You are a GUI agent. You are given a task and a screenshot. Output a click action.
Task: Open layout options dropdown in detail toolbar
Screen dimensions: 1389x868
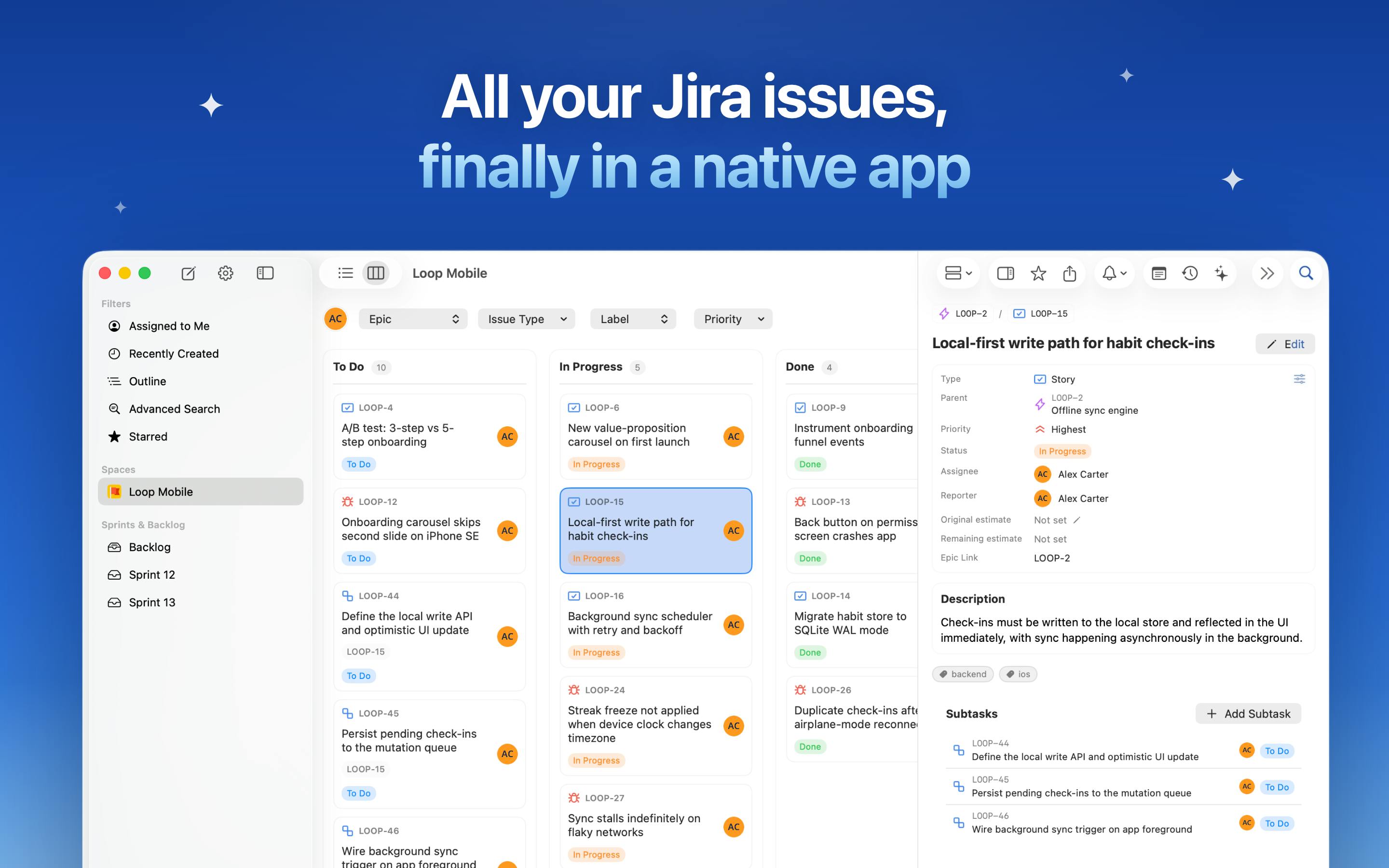958,273
